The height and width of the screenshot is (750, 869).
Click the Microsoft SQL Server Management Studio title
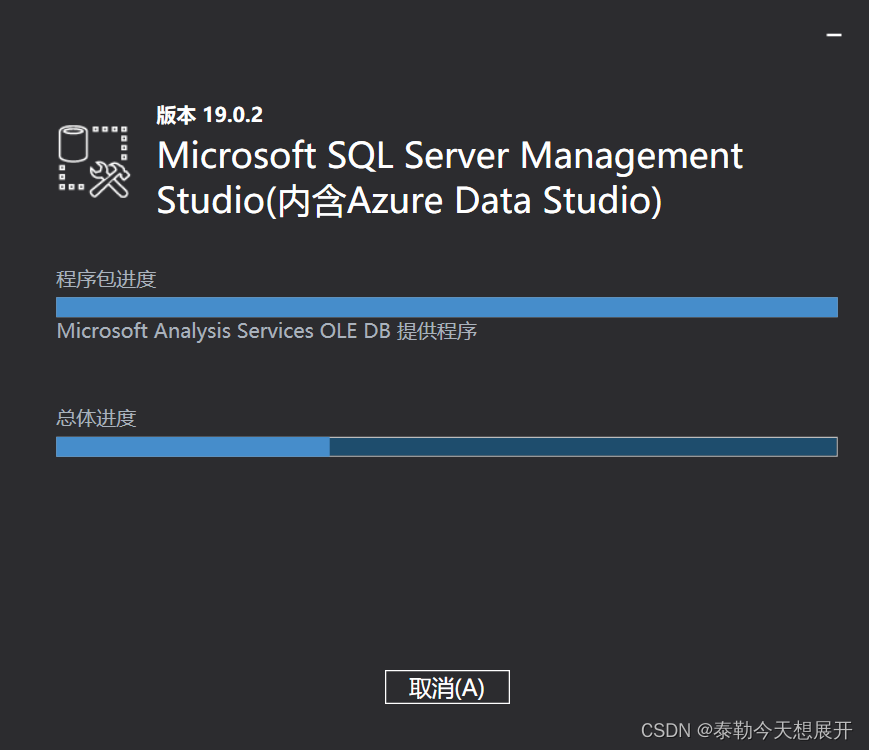point(449,177)
